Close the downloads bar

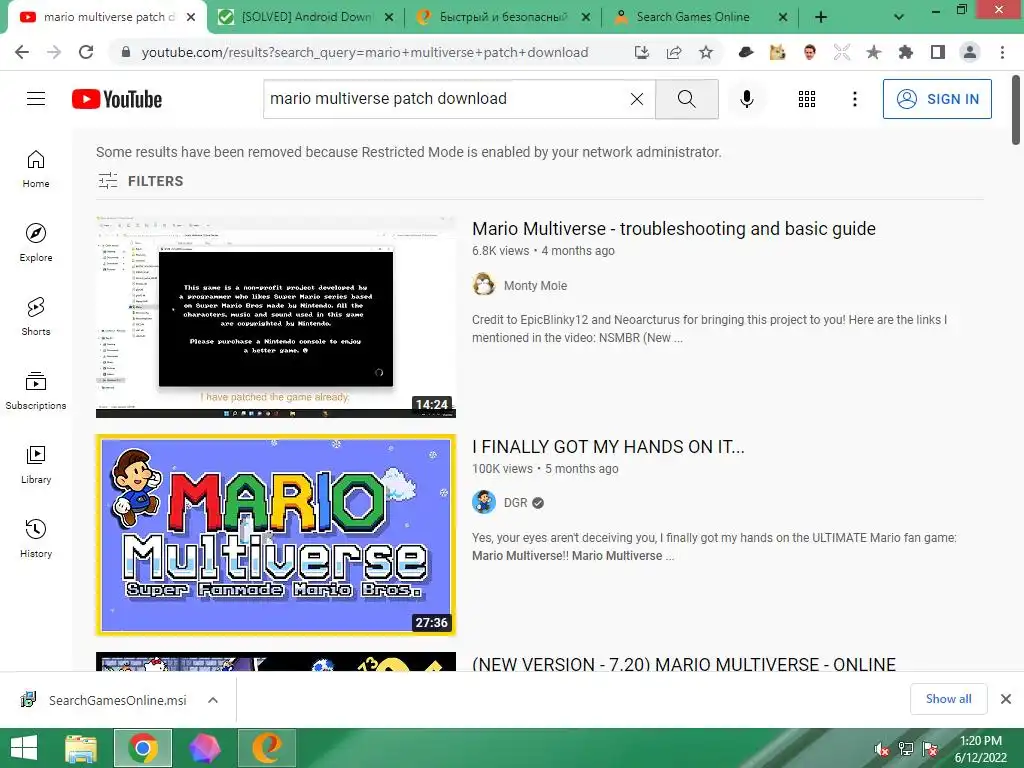pyautogui.click(x=1006, y=699)
